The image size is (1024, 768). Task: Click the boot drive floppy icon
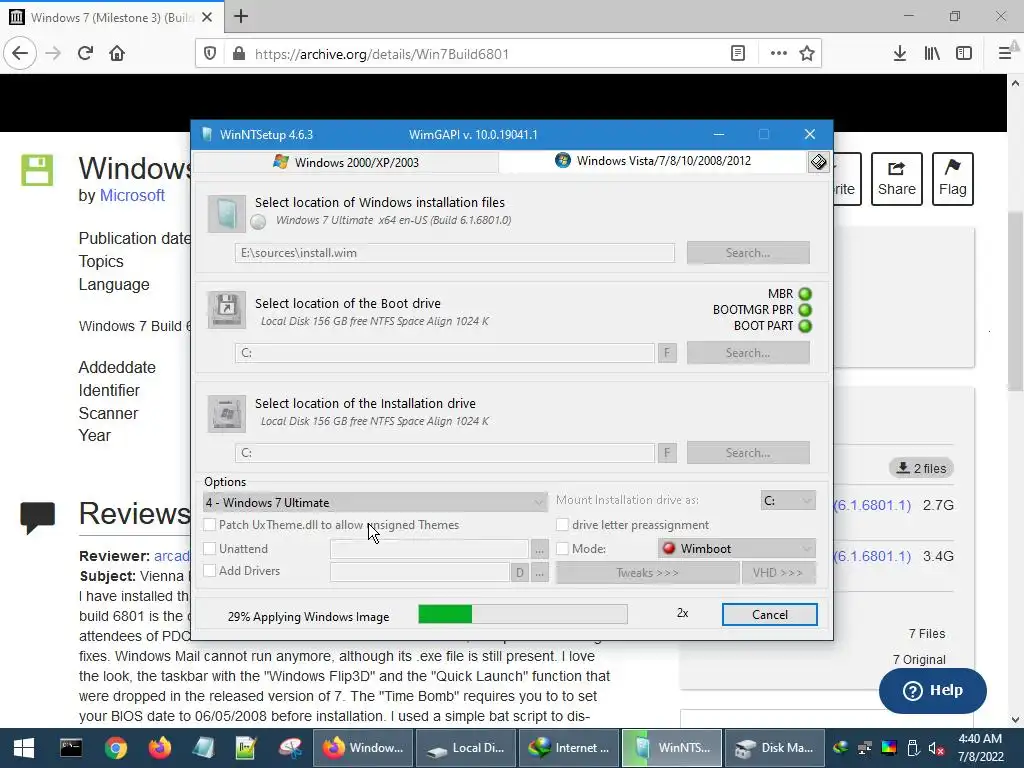[x=227, y=310]
